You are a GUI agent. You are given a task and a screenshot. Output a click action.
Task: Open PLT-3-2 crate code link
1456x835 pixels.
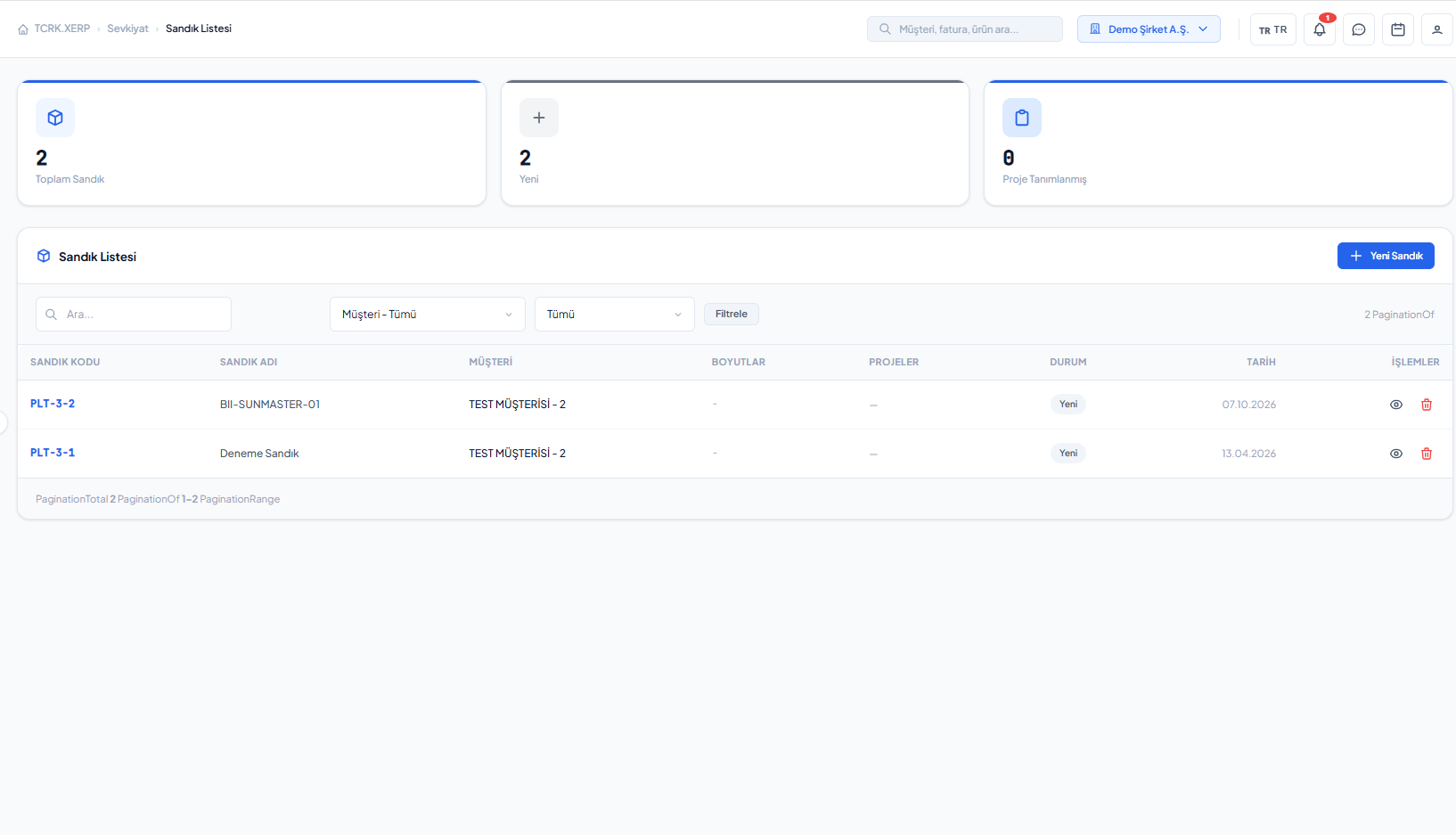click(53, 404)
